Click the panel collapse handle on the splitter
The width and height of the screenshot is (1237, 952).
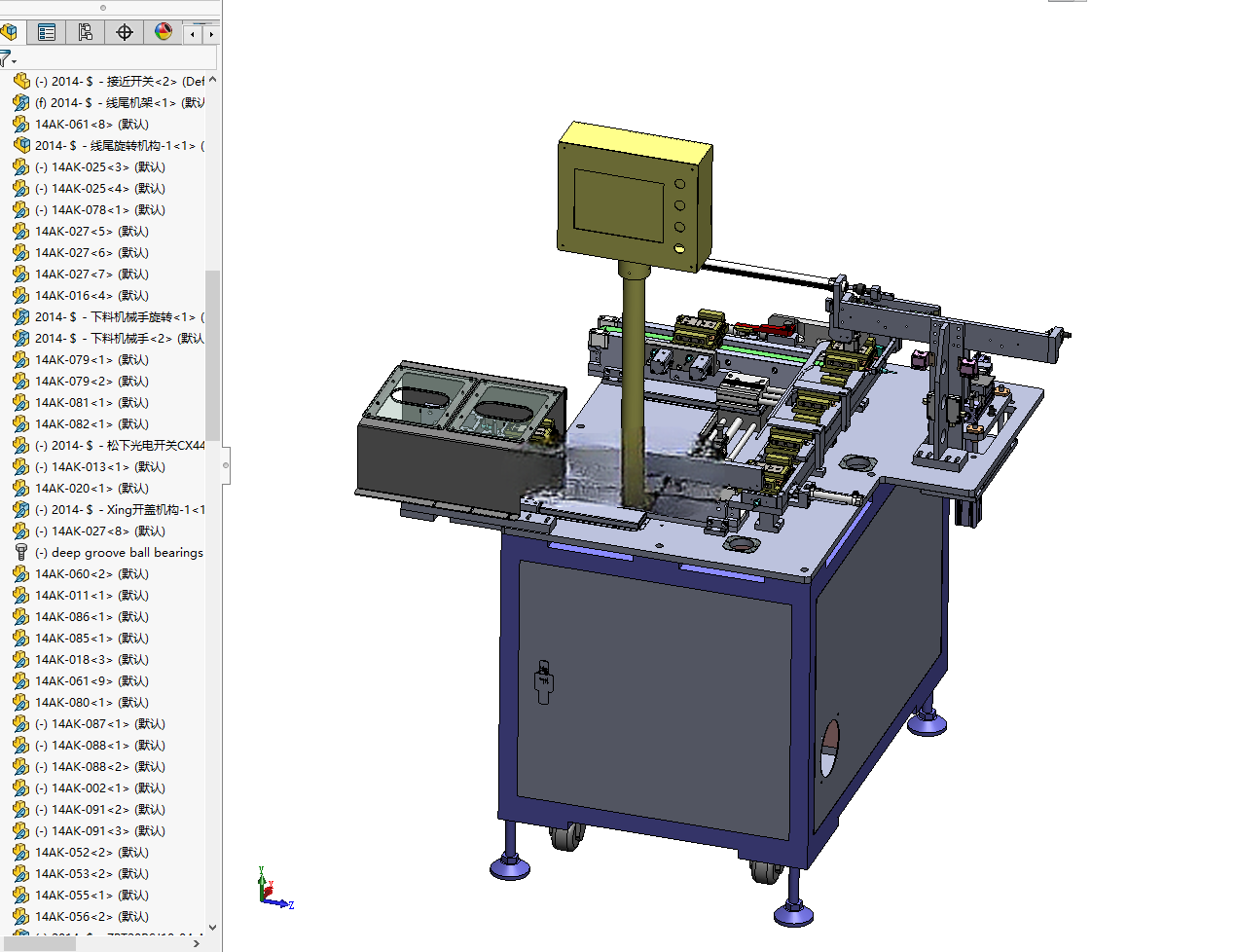[x=226, y=465]
